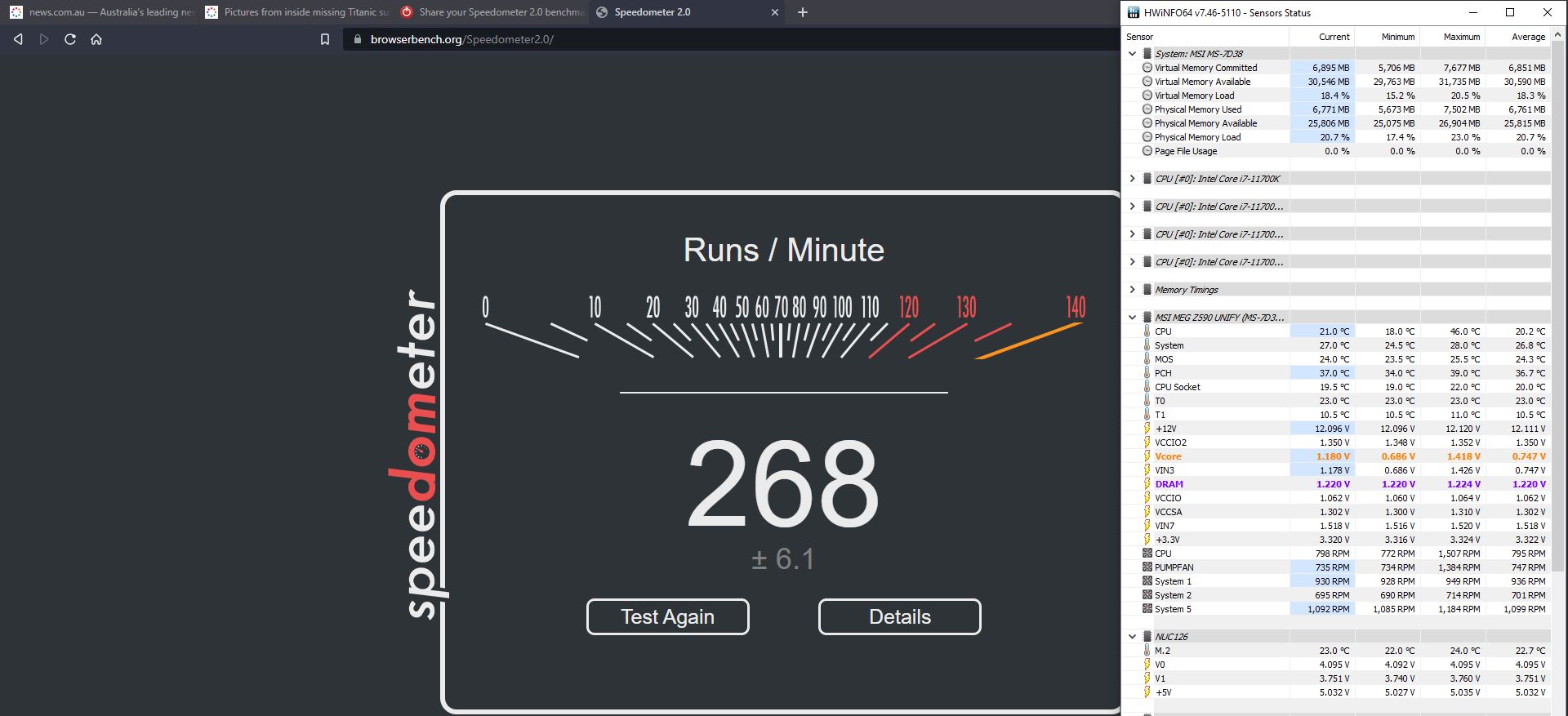Select the Virtual Memory Load row
This screenshot has height=716, width=1568.
click(x=1337, y=96)
